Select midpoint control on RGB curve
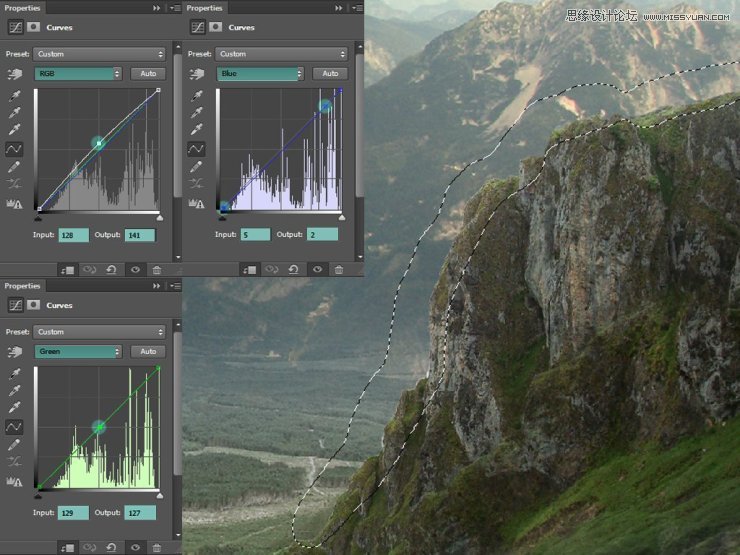The image size is (740, 555). (x=99, y=143)
